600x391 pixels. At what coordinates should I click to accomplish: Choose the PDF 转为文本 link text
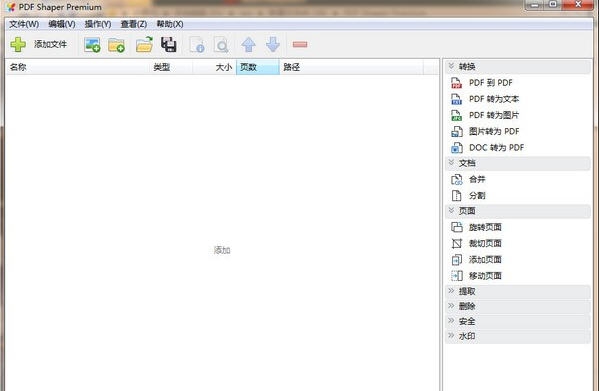pos(494,99)
